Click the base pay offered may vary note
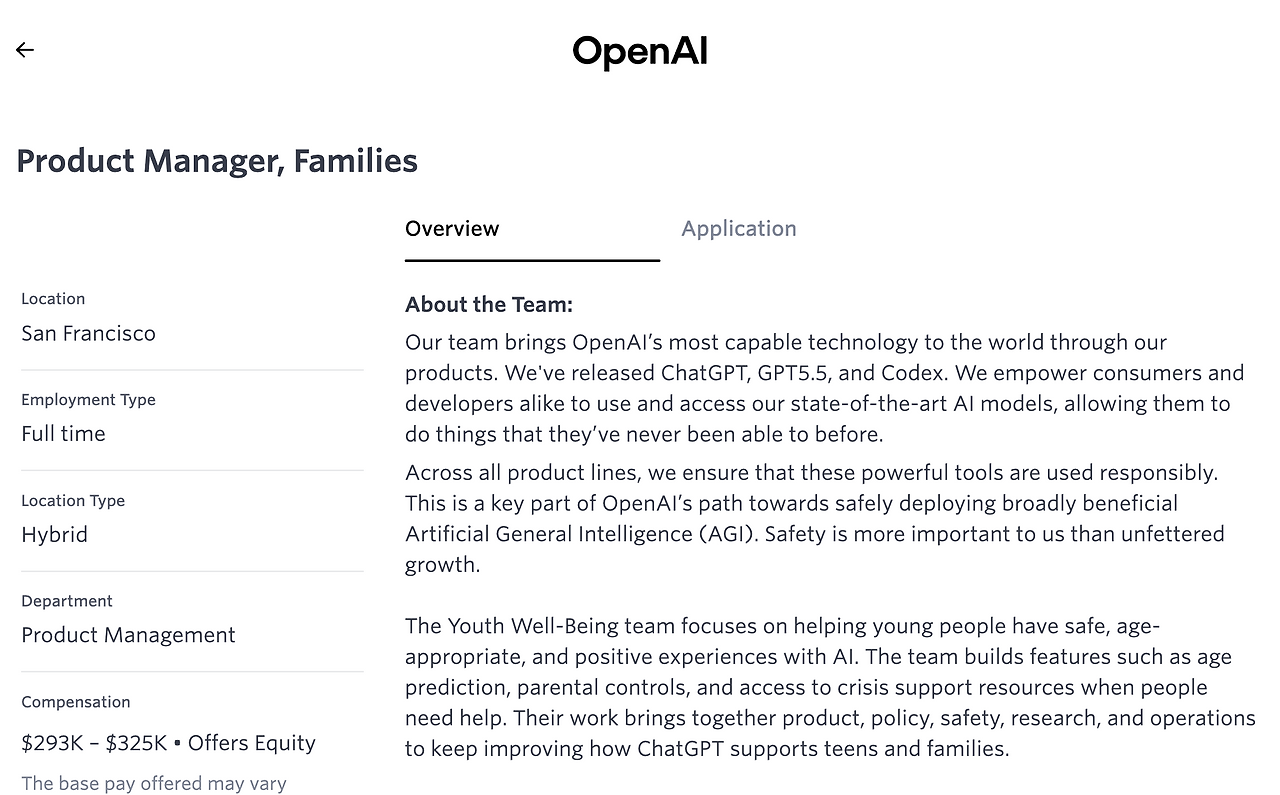Image resolution: width=1280 pixels, height=795 pixels. click(x=154, y=784)
